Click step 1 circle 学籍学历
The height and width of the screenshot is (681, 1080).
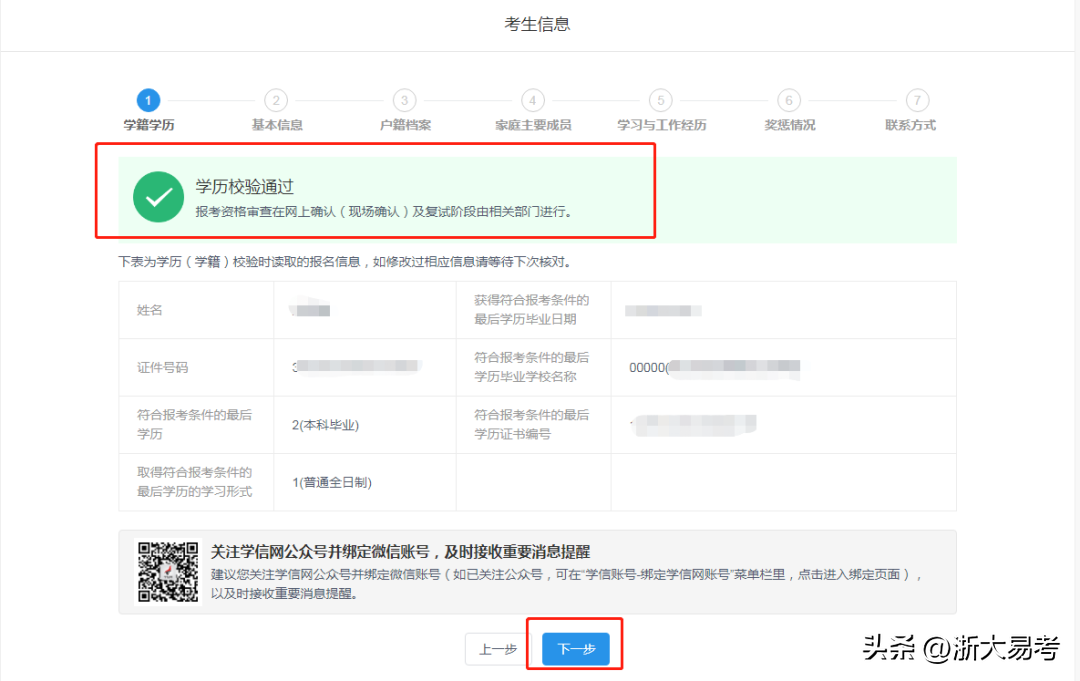point(148,100)
